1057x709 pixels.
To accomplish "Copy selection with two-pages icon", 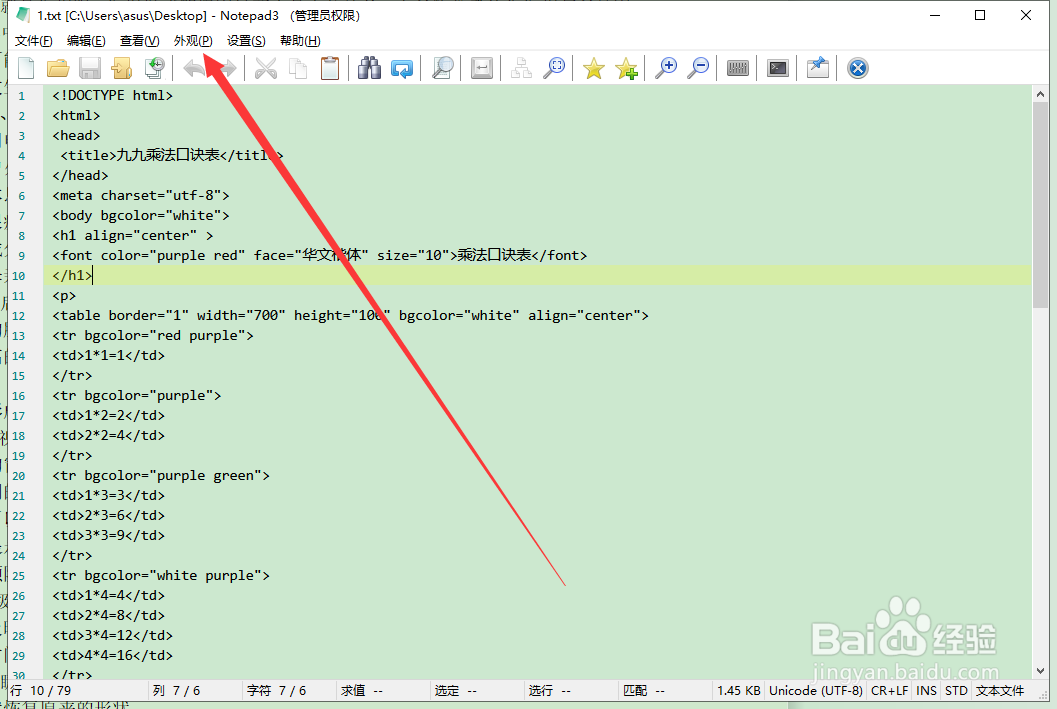I will [298, 68].
